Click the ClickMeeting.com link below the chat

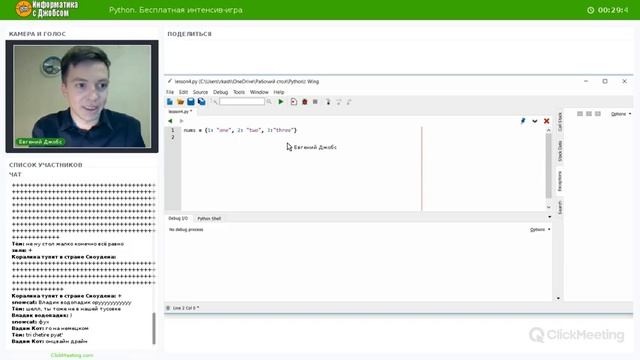point(72,355)
